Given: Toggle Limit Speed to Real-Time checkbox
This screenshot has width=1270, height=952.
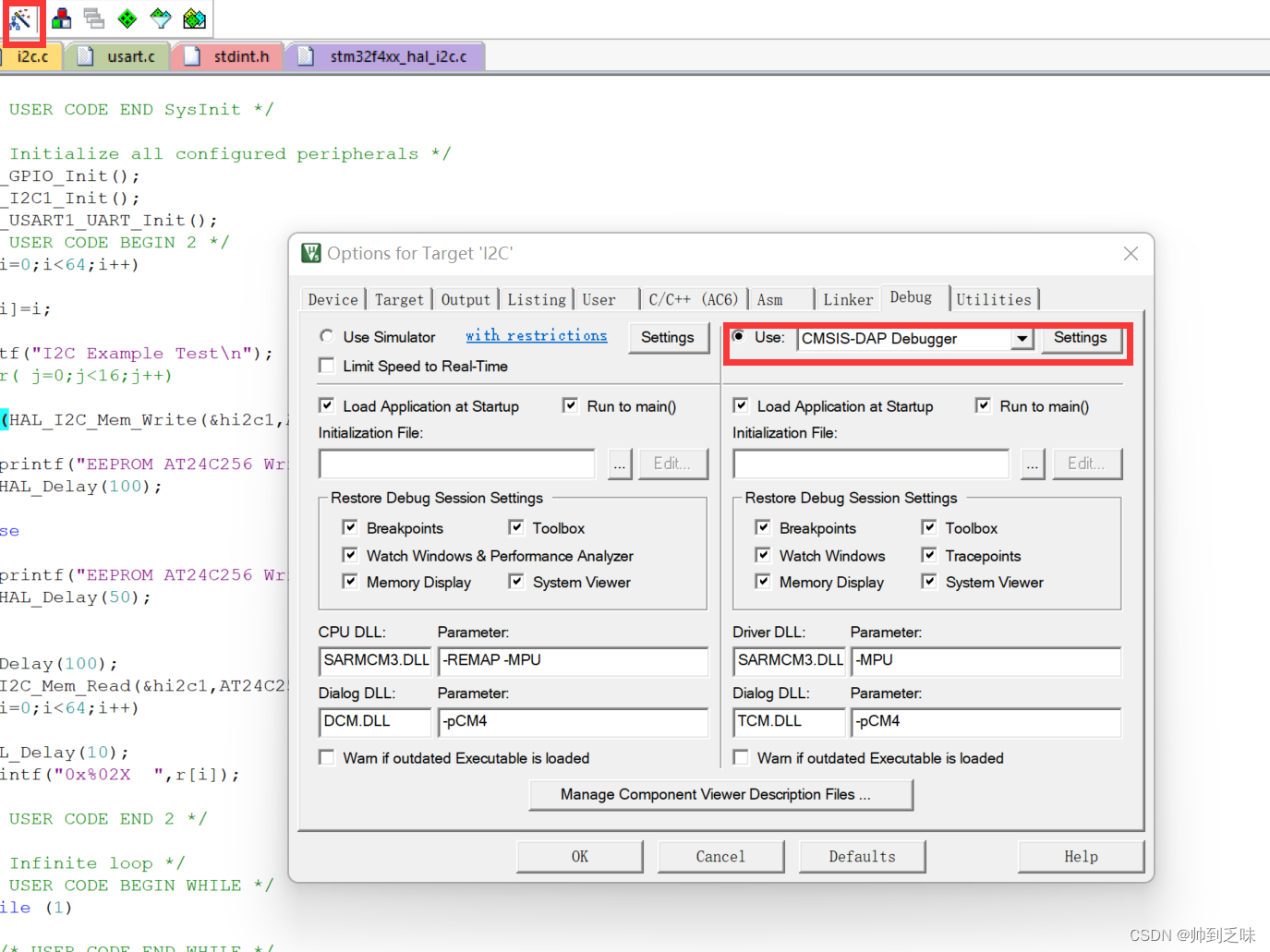Looking at the screenshot, I should [327, 366].
